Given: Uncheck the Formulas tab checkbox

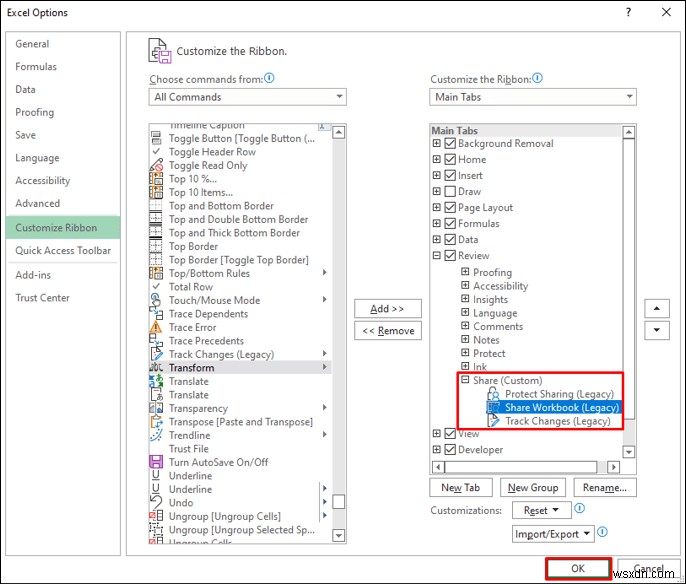Looking at the screenshot, I should 450,224.
